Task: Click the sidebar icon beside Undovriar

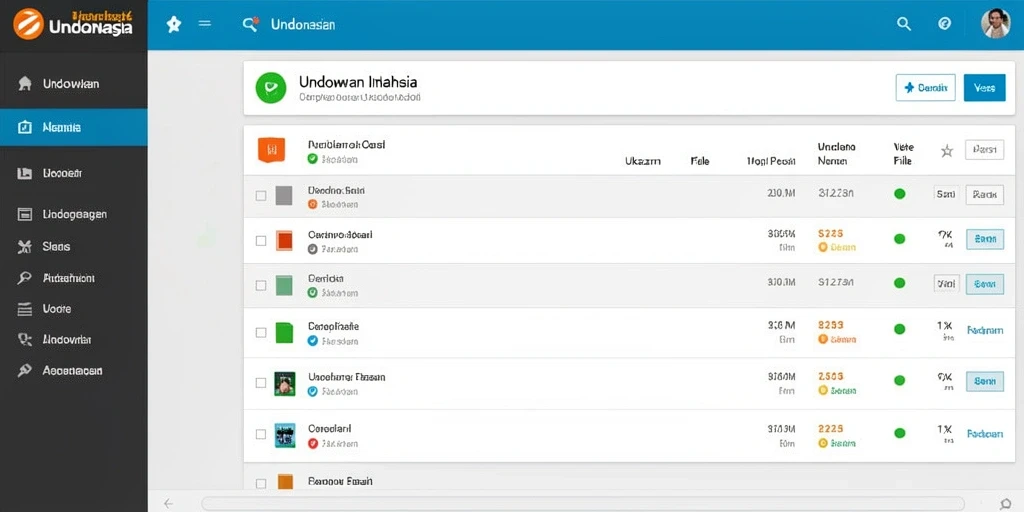Action: pyautogui.click(x=24, y=340)
